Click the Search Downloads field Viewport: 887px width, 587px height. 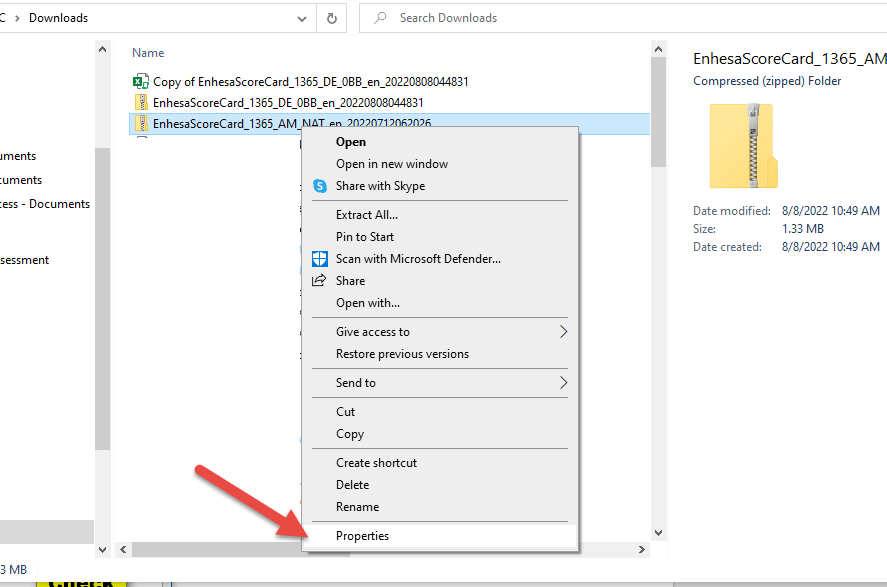[622, 18]
